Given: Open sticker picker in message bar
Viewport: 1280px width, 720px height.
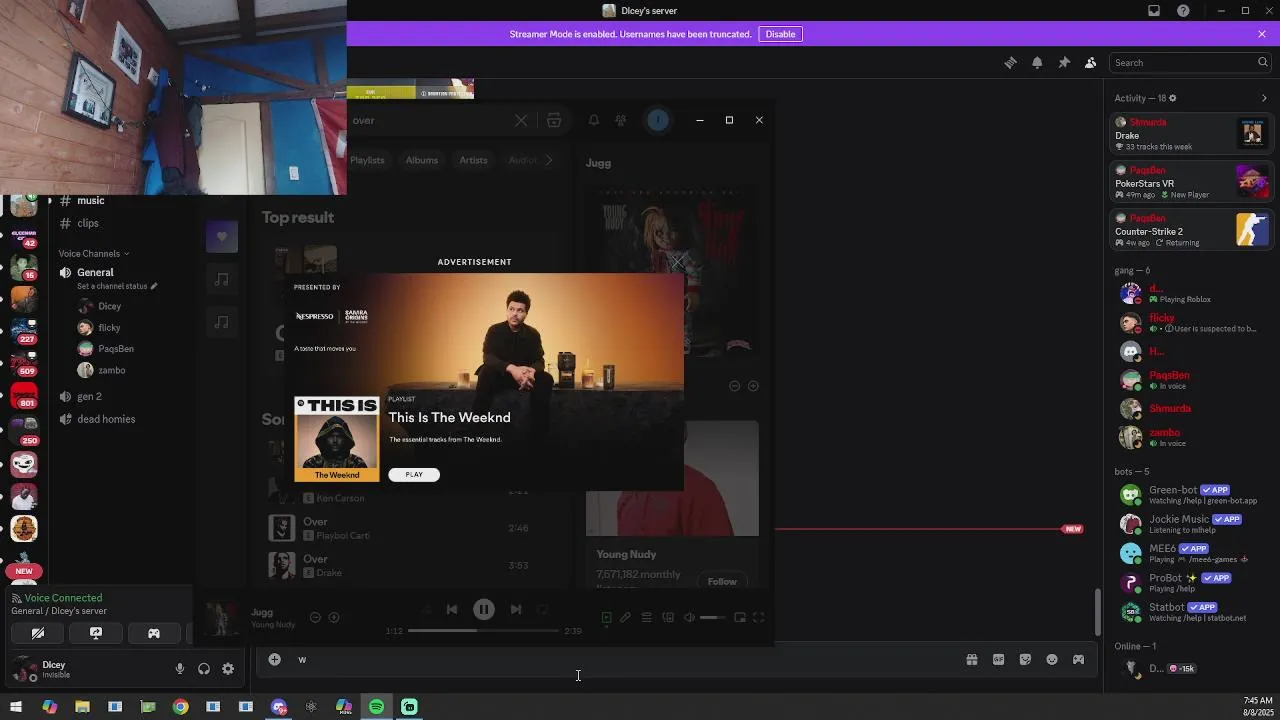Looking at the screenshot, I should coord(1025,660).
